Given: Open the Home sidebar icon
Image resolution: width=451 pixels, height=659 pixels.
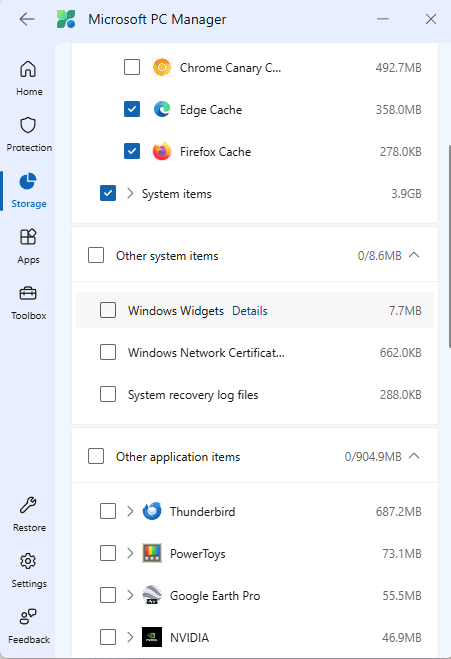Looking at the screenshot, I should coord(28,69).
